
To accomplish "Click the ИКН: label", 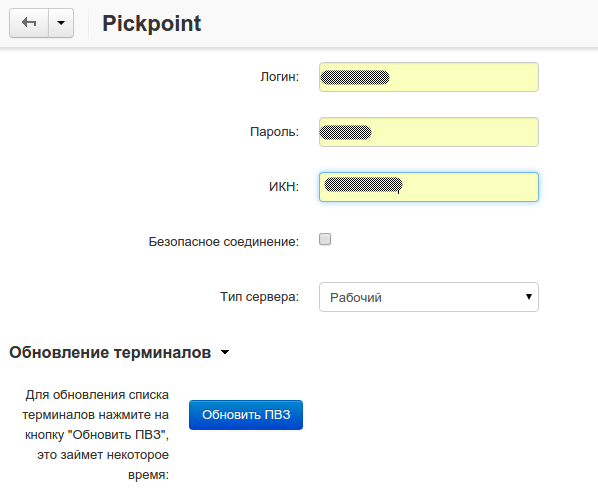I will [284, 187].
